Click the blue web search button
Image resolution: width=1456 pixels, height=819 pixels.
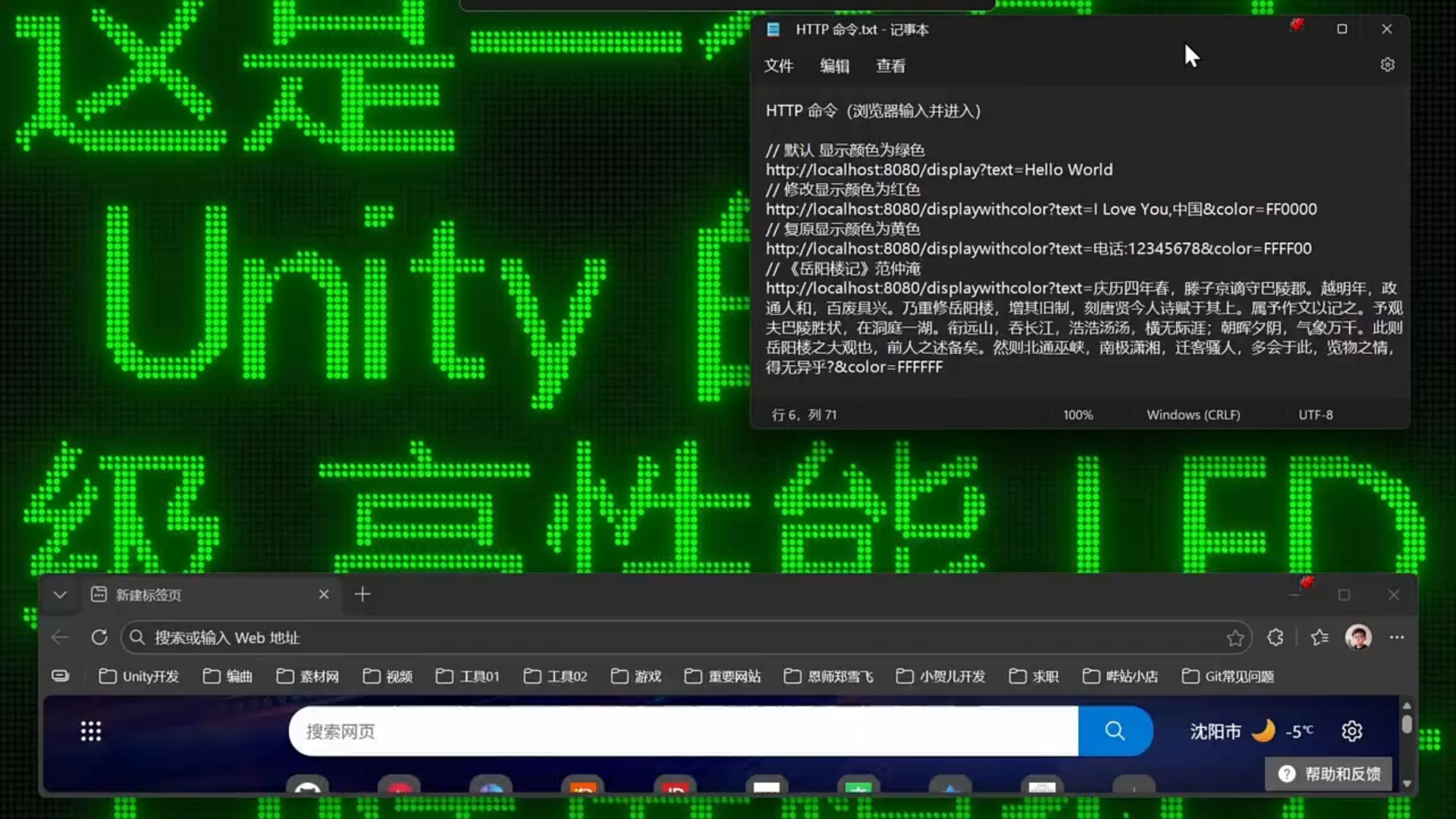tap(1115, 731)
